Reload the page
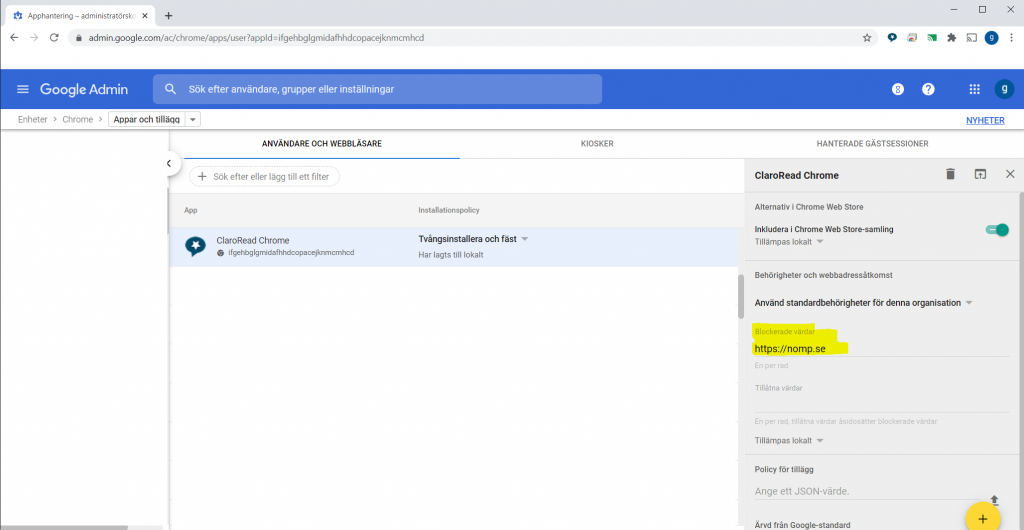 (x=54, y=38)
